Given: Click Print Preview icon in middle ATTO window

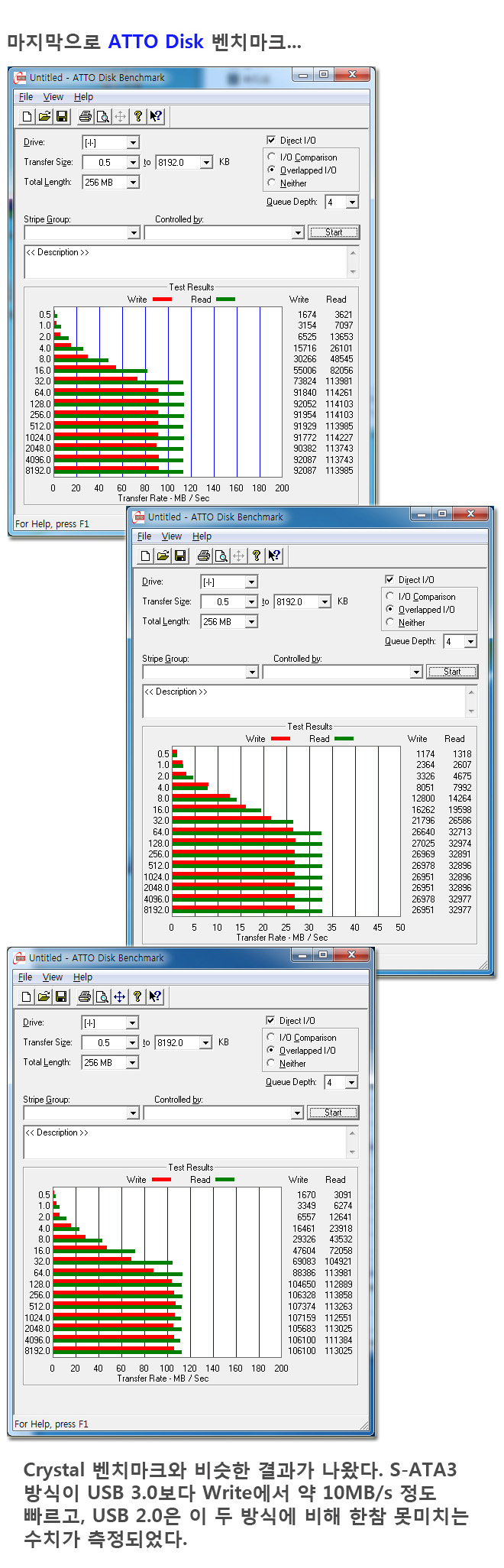Looking at the screenshot, I should point(221,556).
